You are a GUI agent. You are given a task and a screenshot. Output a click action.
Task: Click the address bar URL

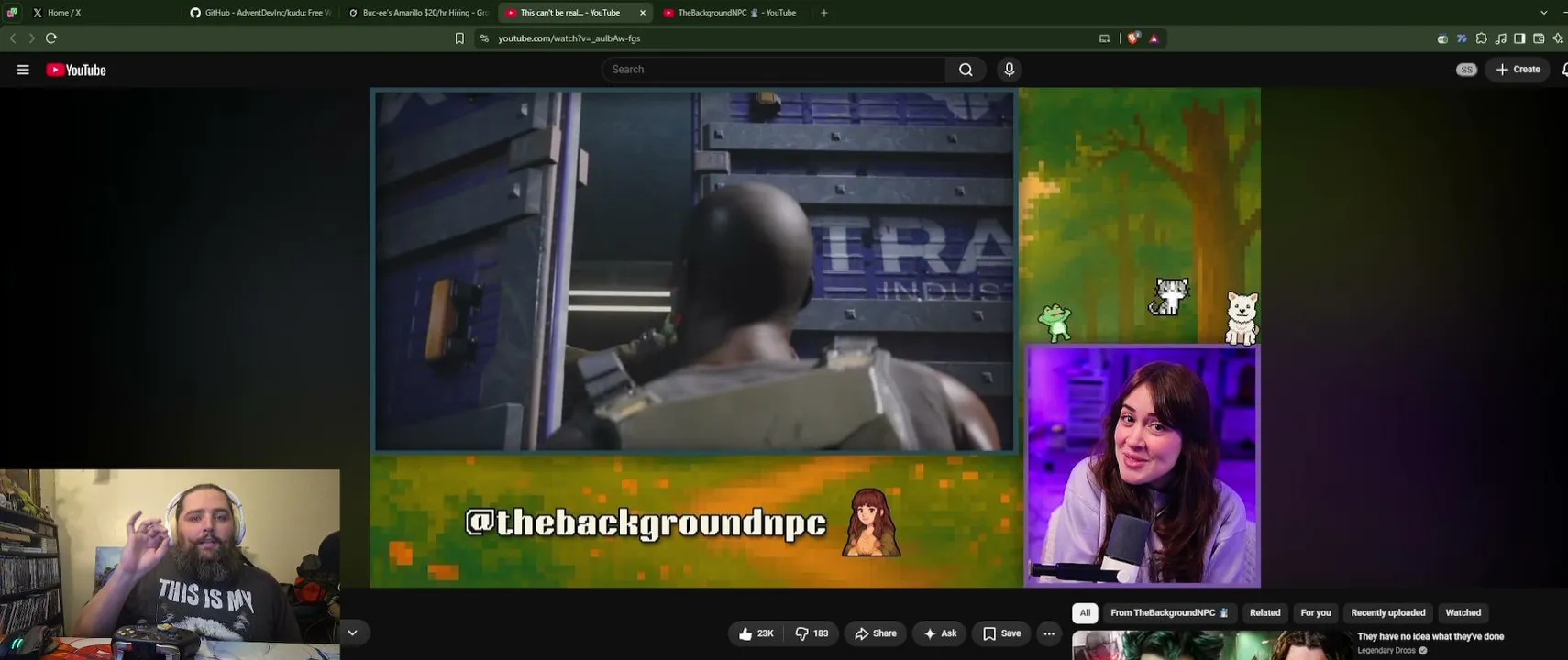pos(569,38)
